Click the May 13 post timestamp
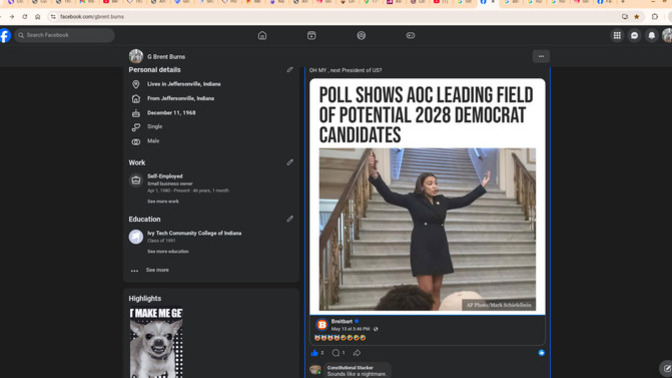 [x=350, y=329]
